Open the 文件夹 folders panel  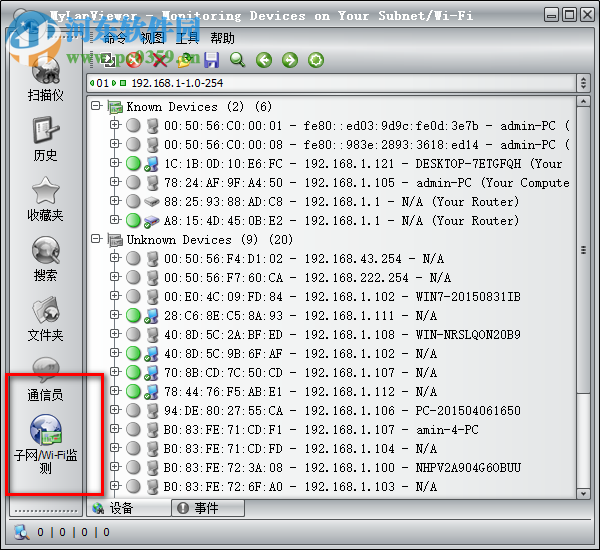46,319
